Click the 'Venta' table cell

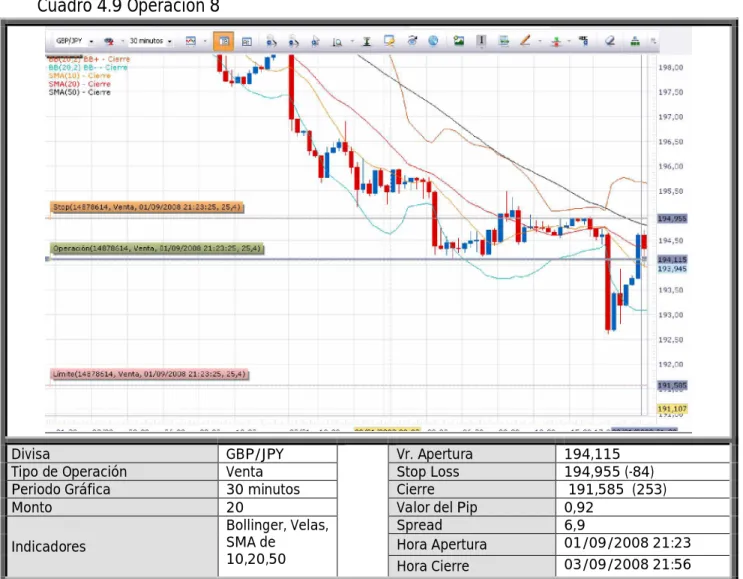(x=278, y=471)
